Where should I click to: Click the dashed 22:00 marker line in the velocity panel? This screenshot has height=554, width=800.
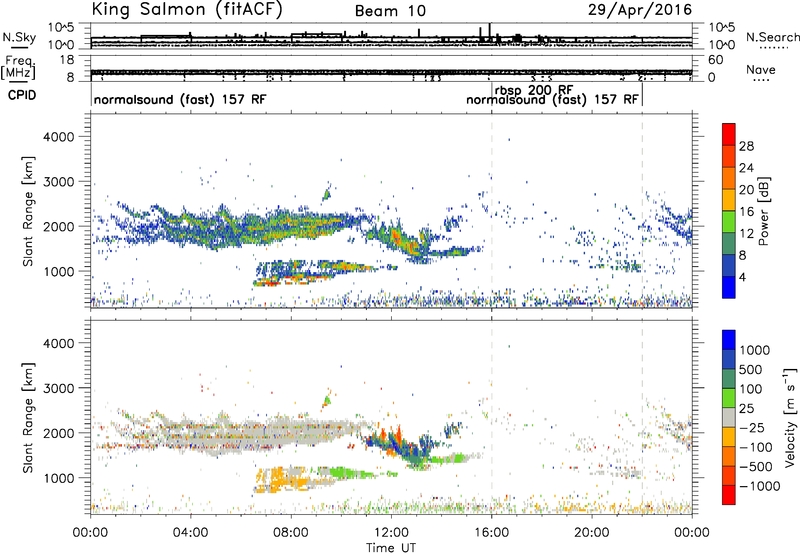642,417
